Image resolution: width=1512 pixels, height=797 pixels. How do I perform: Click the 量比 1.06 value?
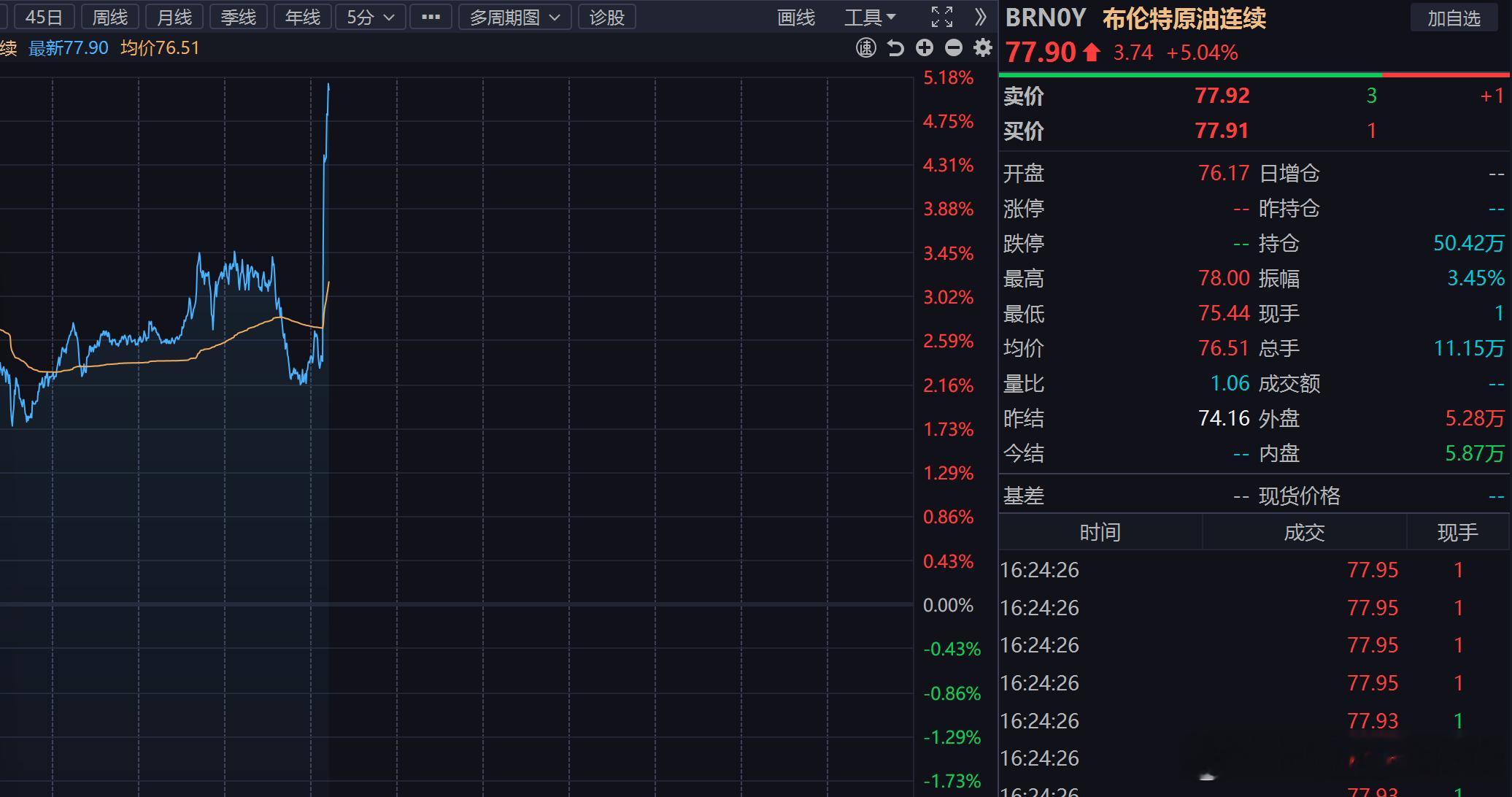1230,383
